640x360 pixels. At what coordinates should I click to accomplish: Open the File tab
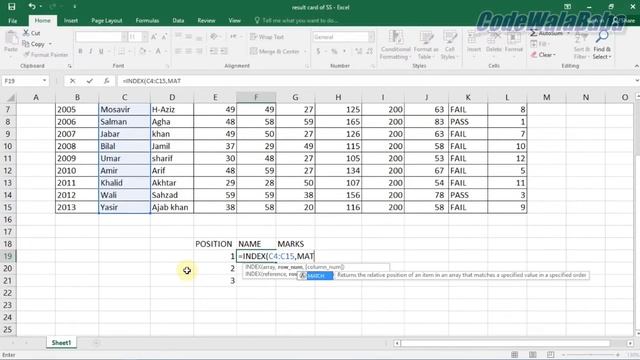click(13, 20)
